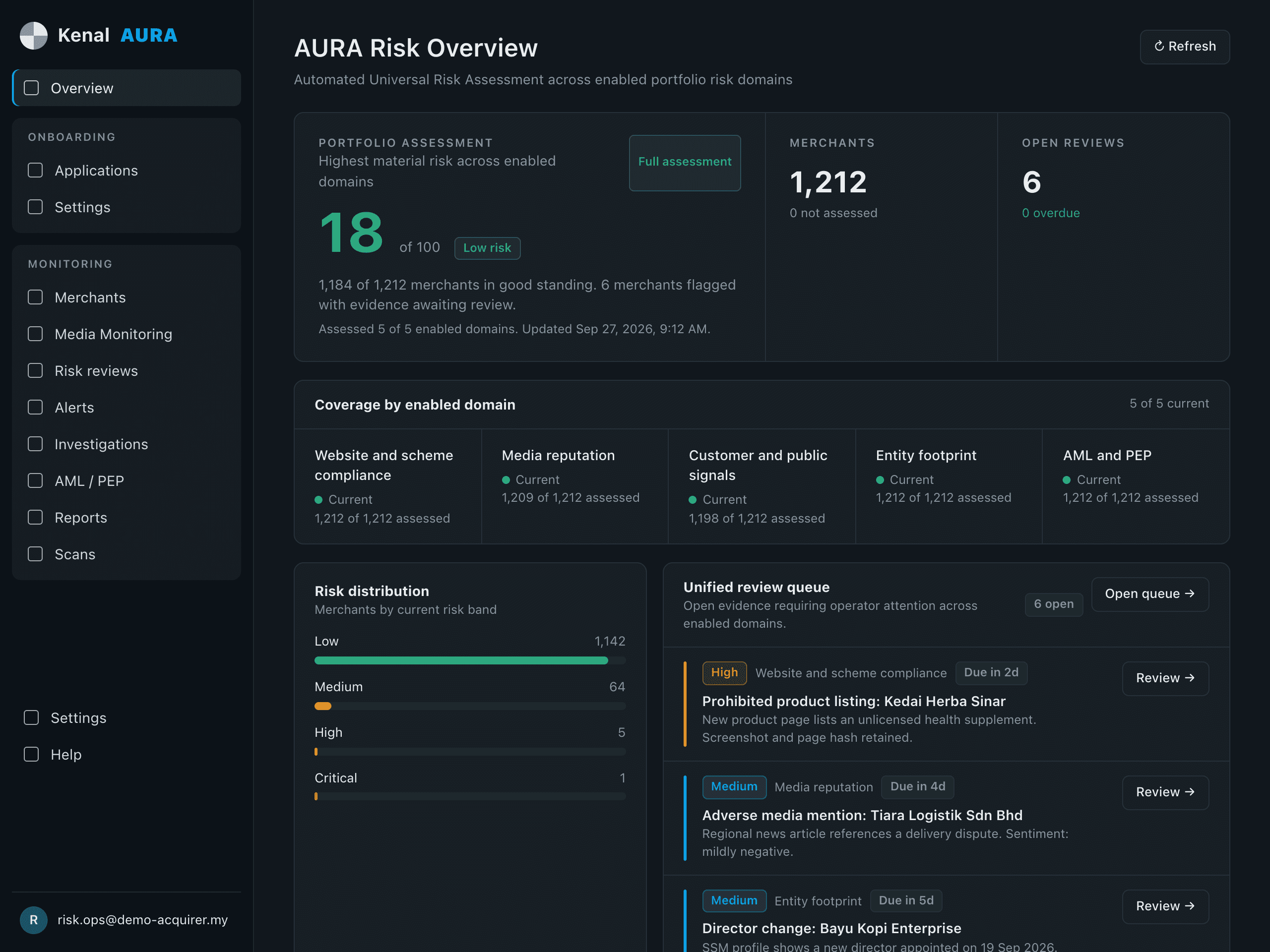Refresh the risk overview
The width and height of the screenshot is (1270, 952).
pyautogui.click(x=1185, y=47)
